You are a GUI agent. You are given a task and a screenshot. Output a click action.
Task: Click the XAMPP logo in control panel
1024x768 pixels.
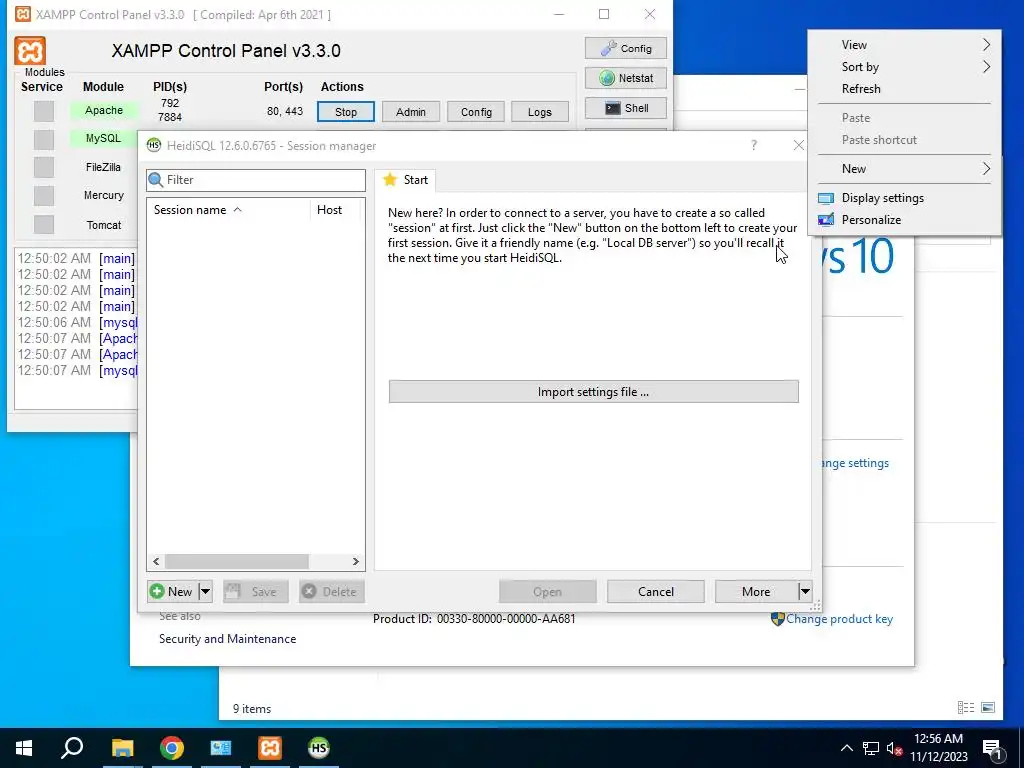[30, 51]
